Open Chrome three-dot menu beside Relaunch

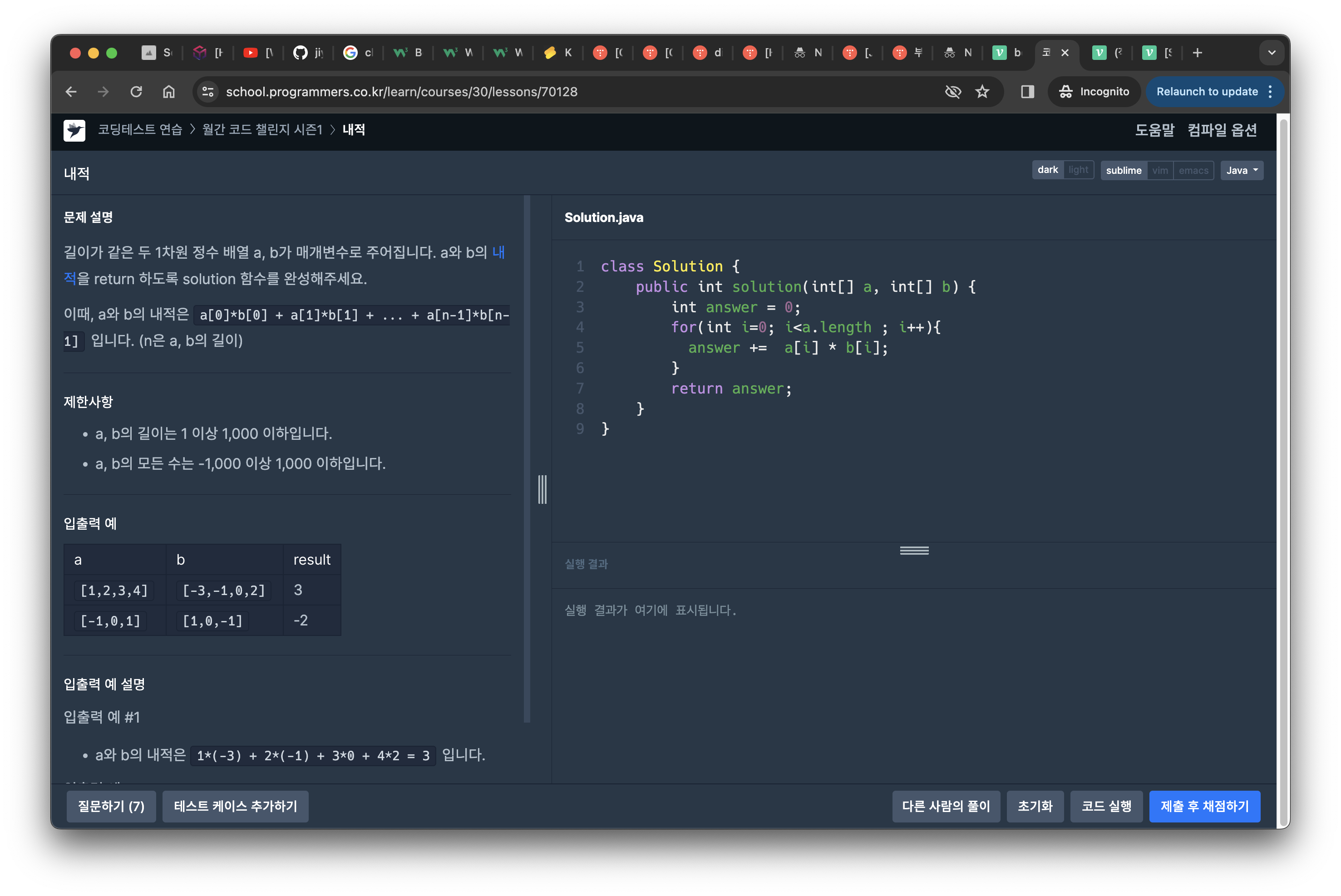pyautogui.click(x=1270, y=91)
